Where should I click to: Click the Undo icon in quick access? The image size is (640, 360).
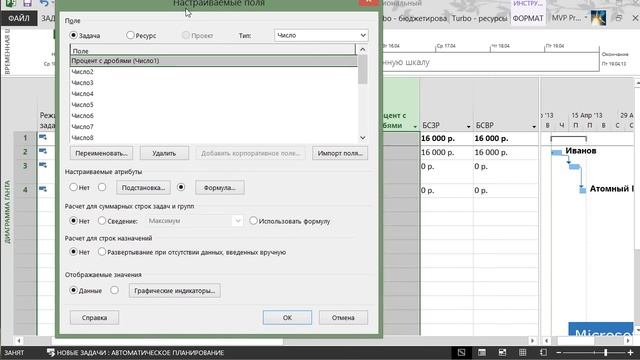point(44,3)
